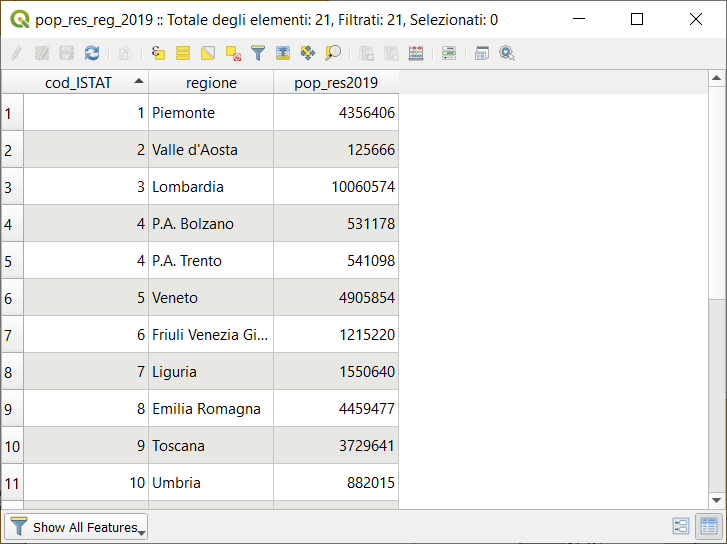727x544 pixels.
Task: Click Move selection to top icon
Action: point(283,53)
